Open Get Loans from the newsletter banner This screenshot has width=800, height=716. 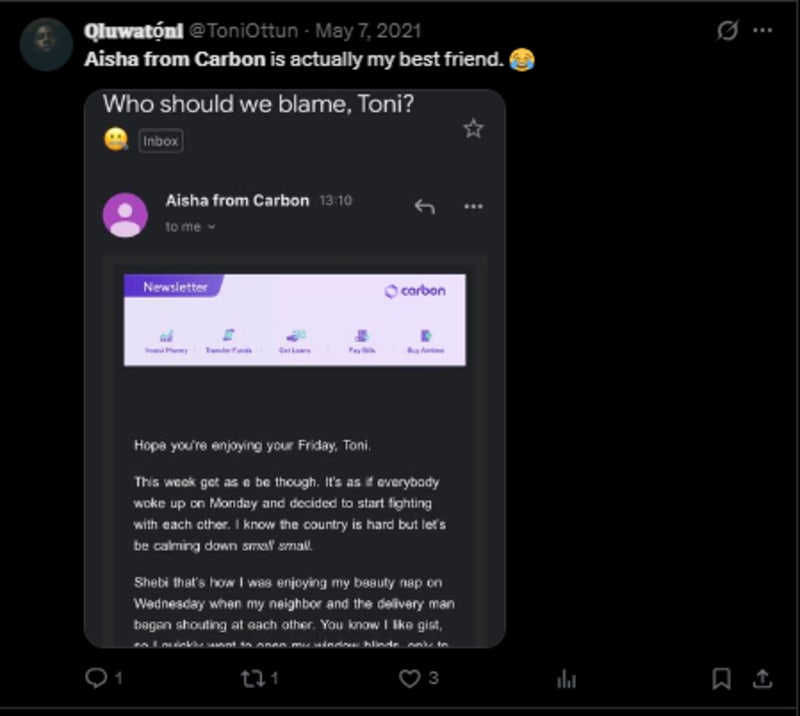296,338
